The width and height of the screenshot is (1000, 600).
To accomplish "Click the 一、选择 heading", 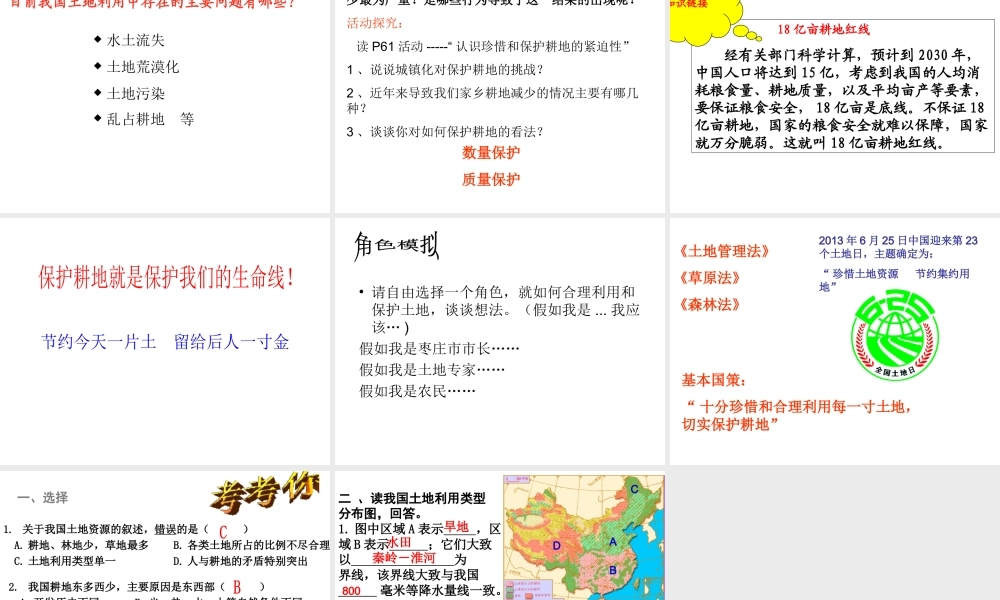I will [x=42, y=497].
